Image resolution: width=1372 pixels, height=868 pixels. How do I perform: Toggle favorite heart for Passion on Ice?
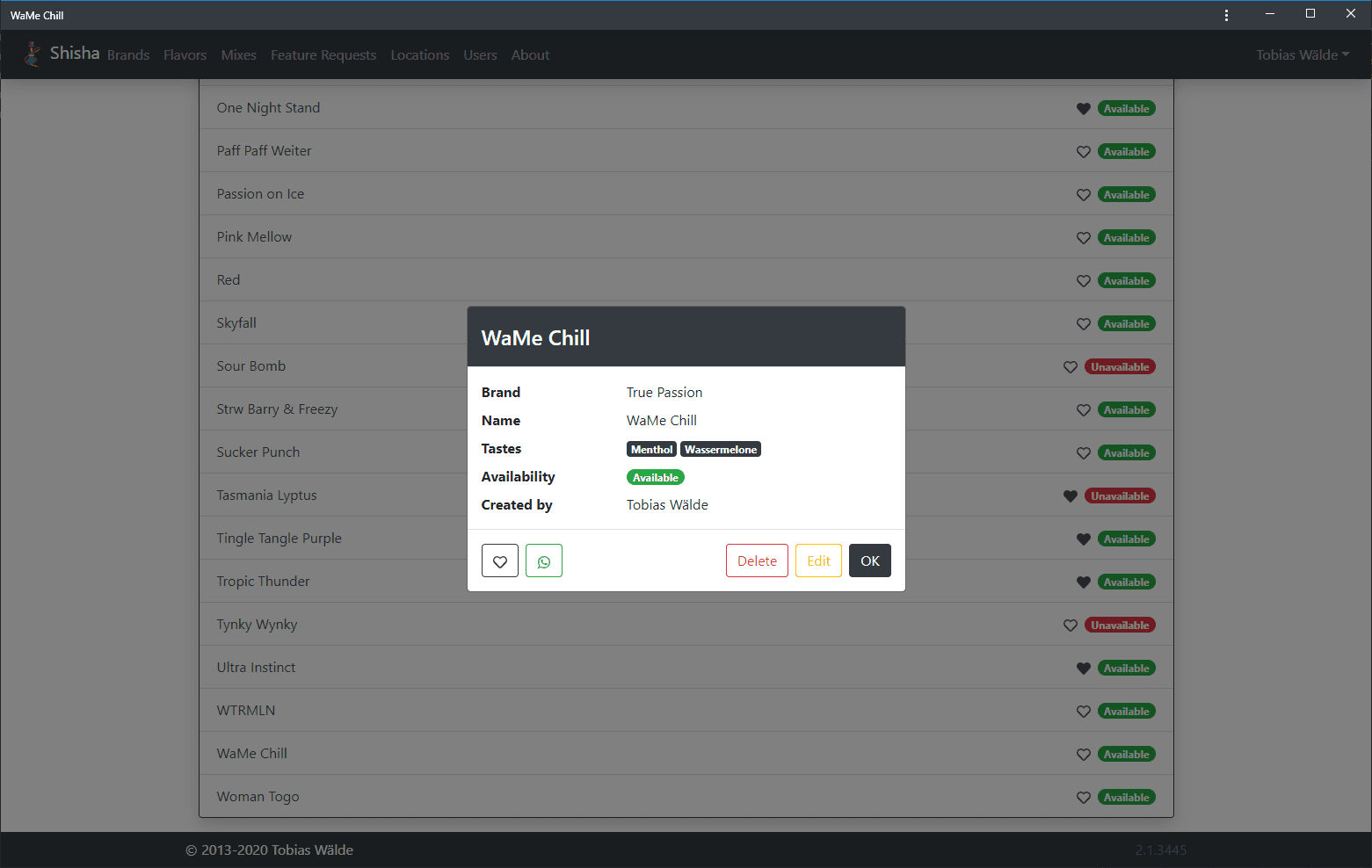(x=1084, y=195)
